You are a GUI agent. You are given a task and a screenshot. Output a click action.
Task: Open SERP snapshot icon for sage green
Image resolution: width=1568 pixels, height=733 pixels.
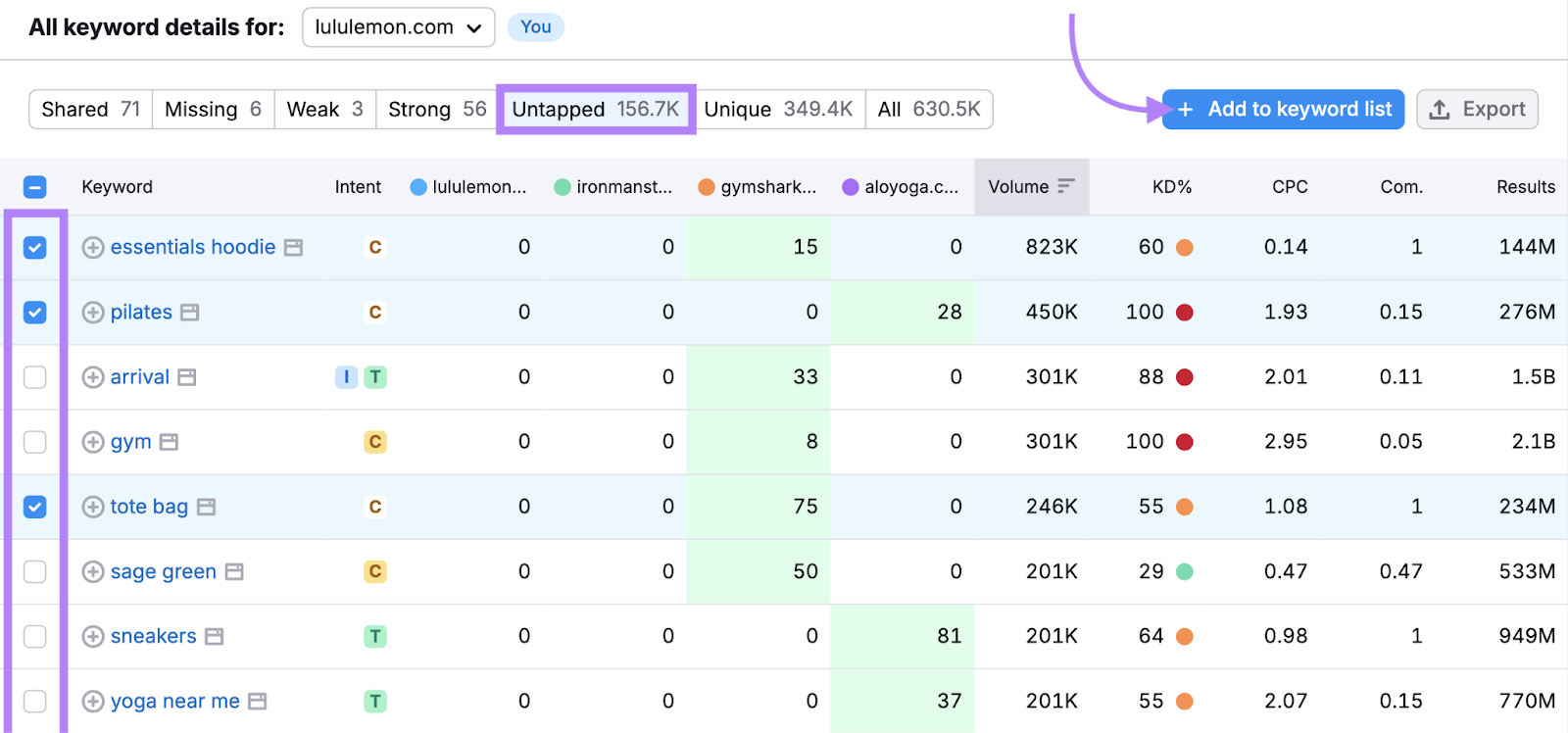point(234,571)
